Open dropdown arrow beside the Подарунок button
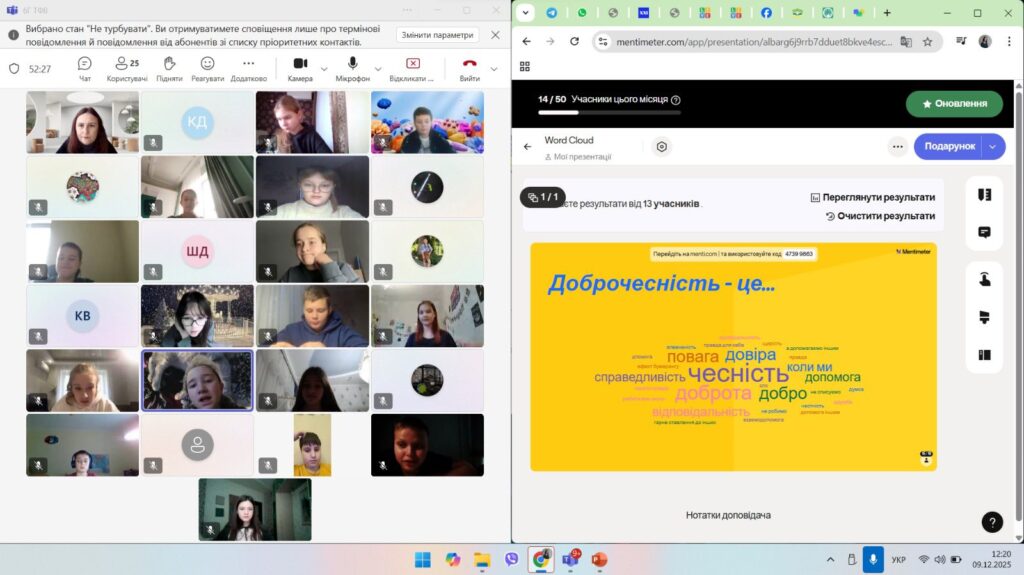 pyautogui.click(x=993, y=146)
